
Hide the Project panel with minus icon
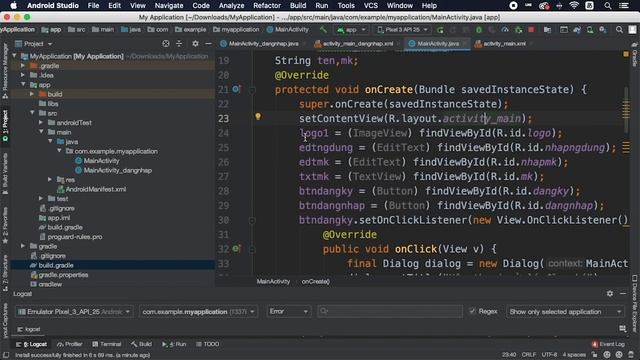tap(208, 44)
